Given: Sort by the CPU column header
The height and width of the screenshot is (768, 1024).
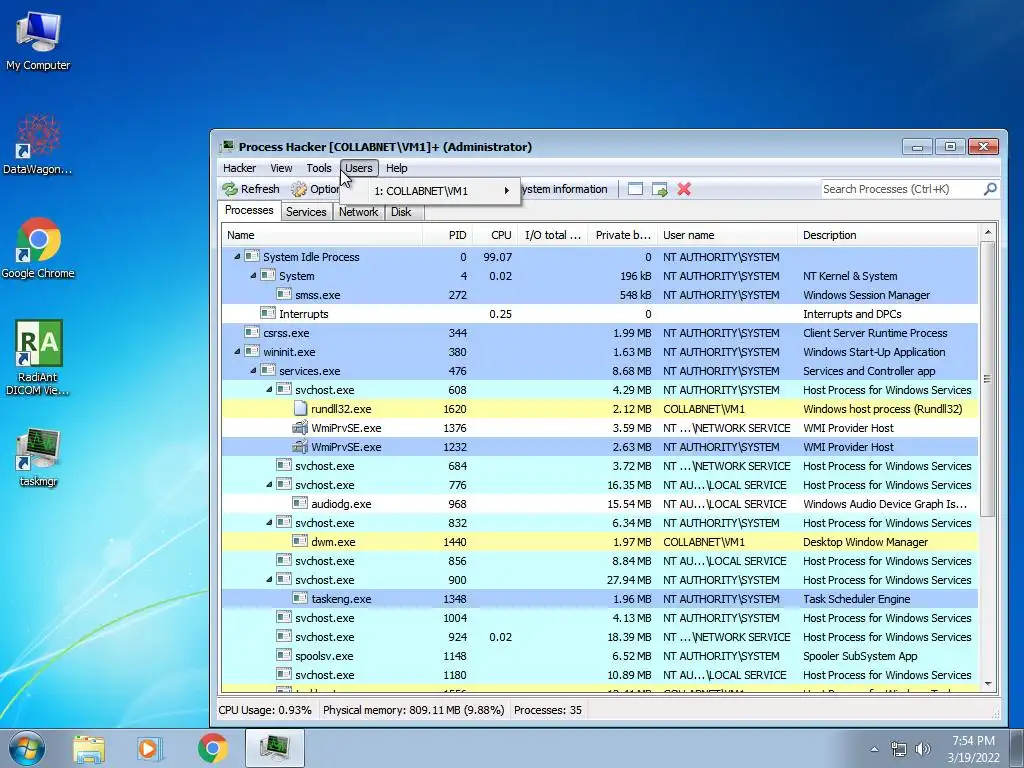Looking at the screenshot, I should click(x=495, y=235).
